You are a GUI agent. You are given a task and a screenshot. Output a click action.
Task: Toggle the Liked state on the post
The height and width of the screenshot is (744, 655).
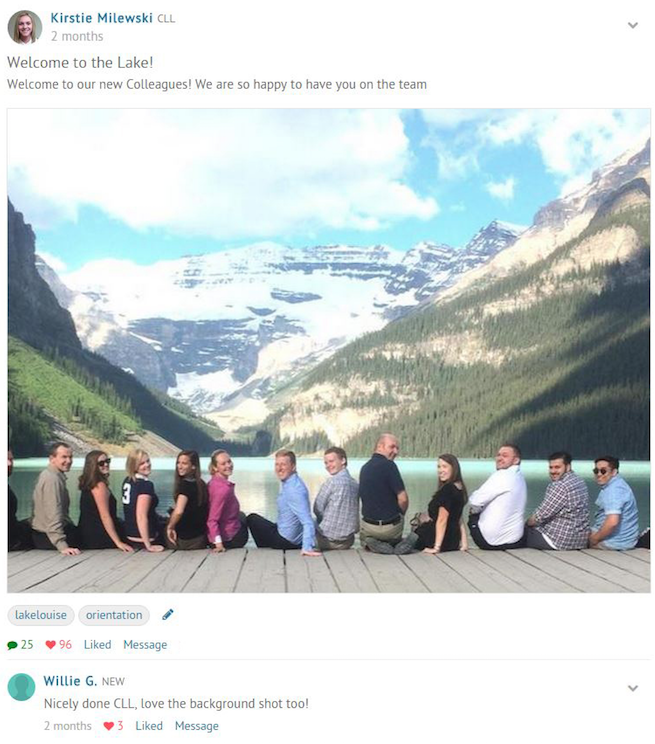pos(97,644)
